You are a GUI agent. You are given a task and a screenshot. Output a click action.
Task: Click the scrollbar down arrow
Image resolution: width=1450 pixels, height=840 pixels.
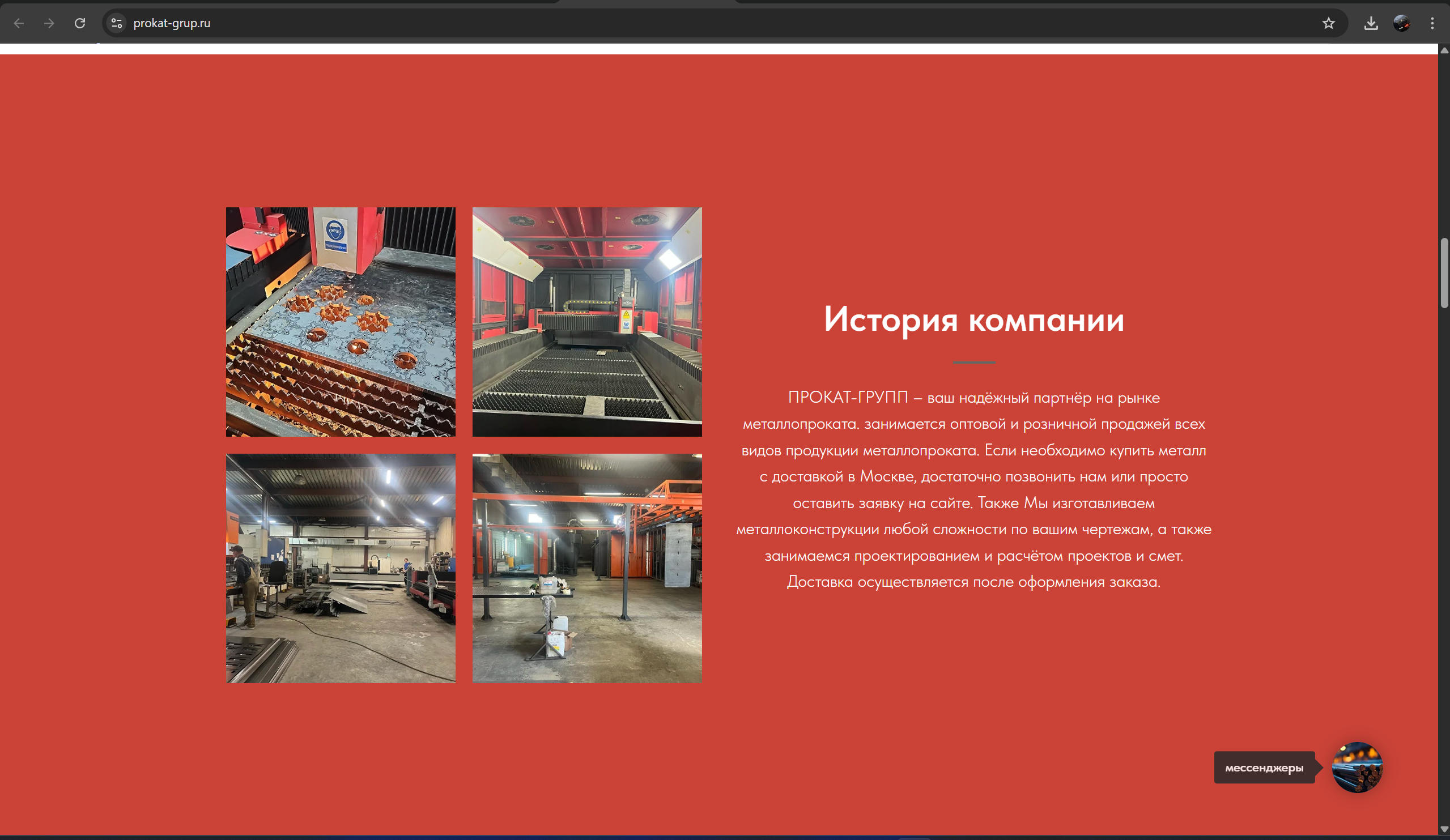[x=1444, y=829]
